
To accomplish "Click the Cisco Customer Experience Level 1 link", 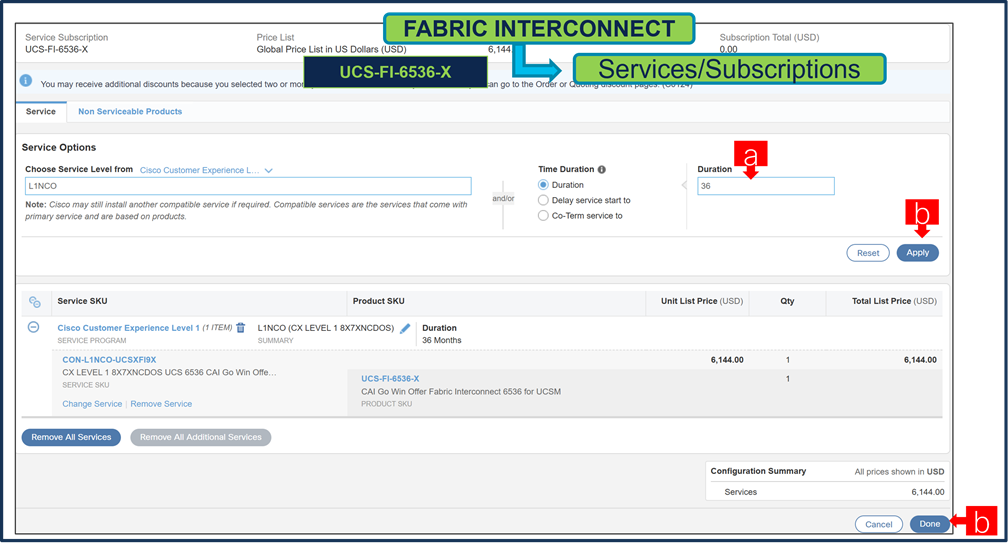I will (129, 328).
